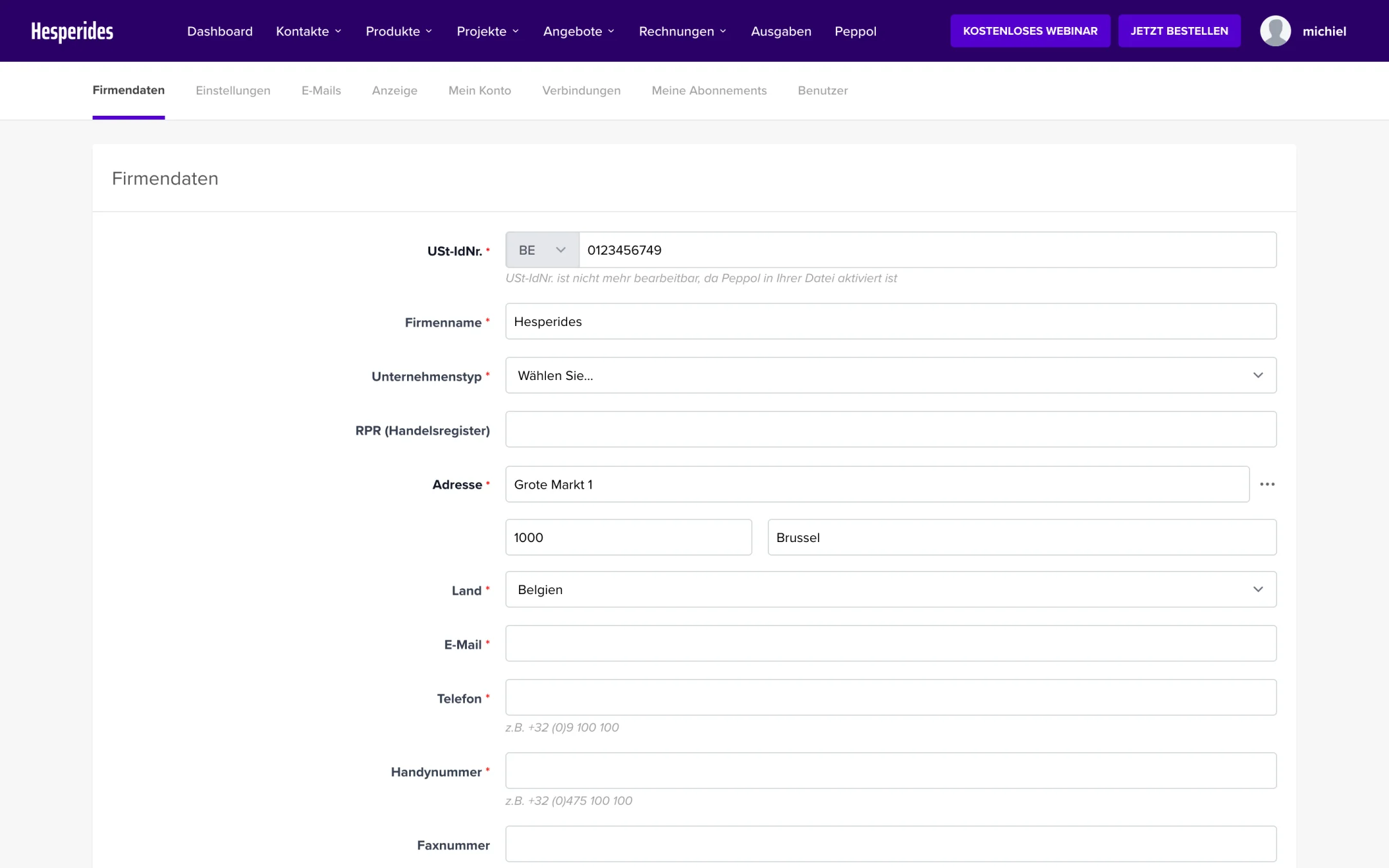
Task: Switch to the Meine Abonnements tab
Action: tap(709, 91)
